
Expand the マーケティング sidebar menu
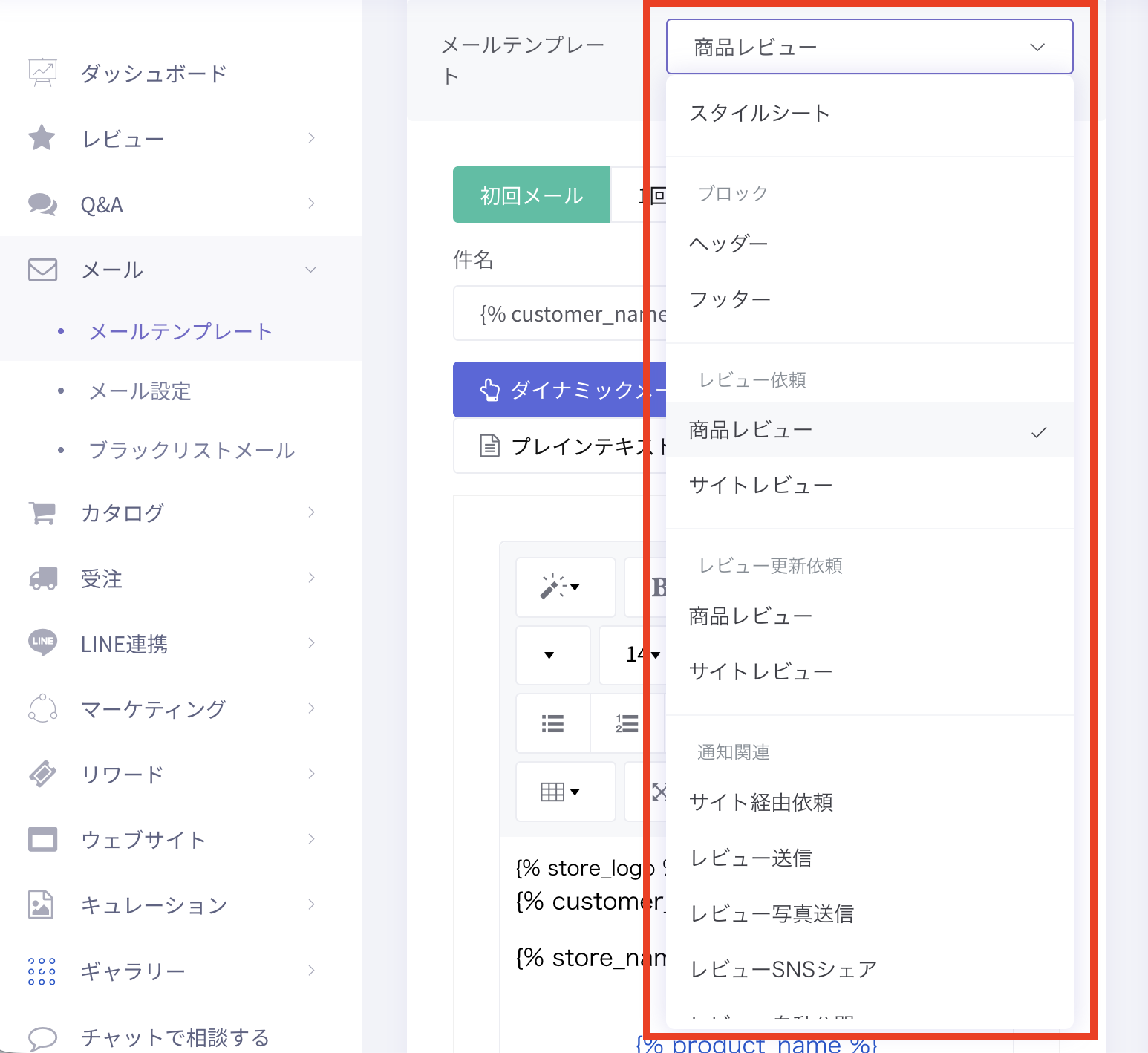310,708
